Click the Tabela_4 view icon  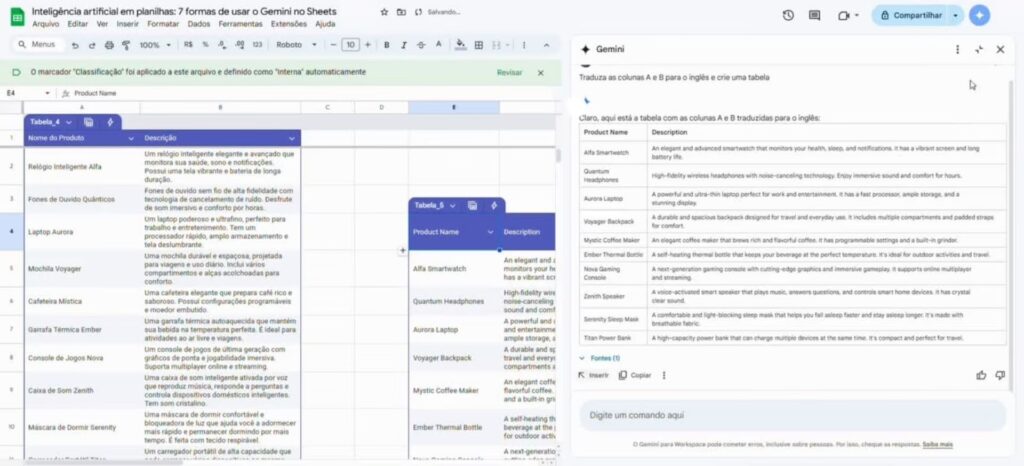(89, 122)
